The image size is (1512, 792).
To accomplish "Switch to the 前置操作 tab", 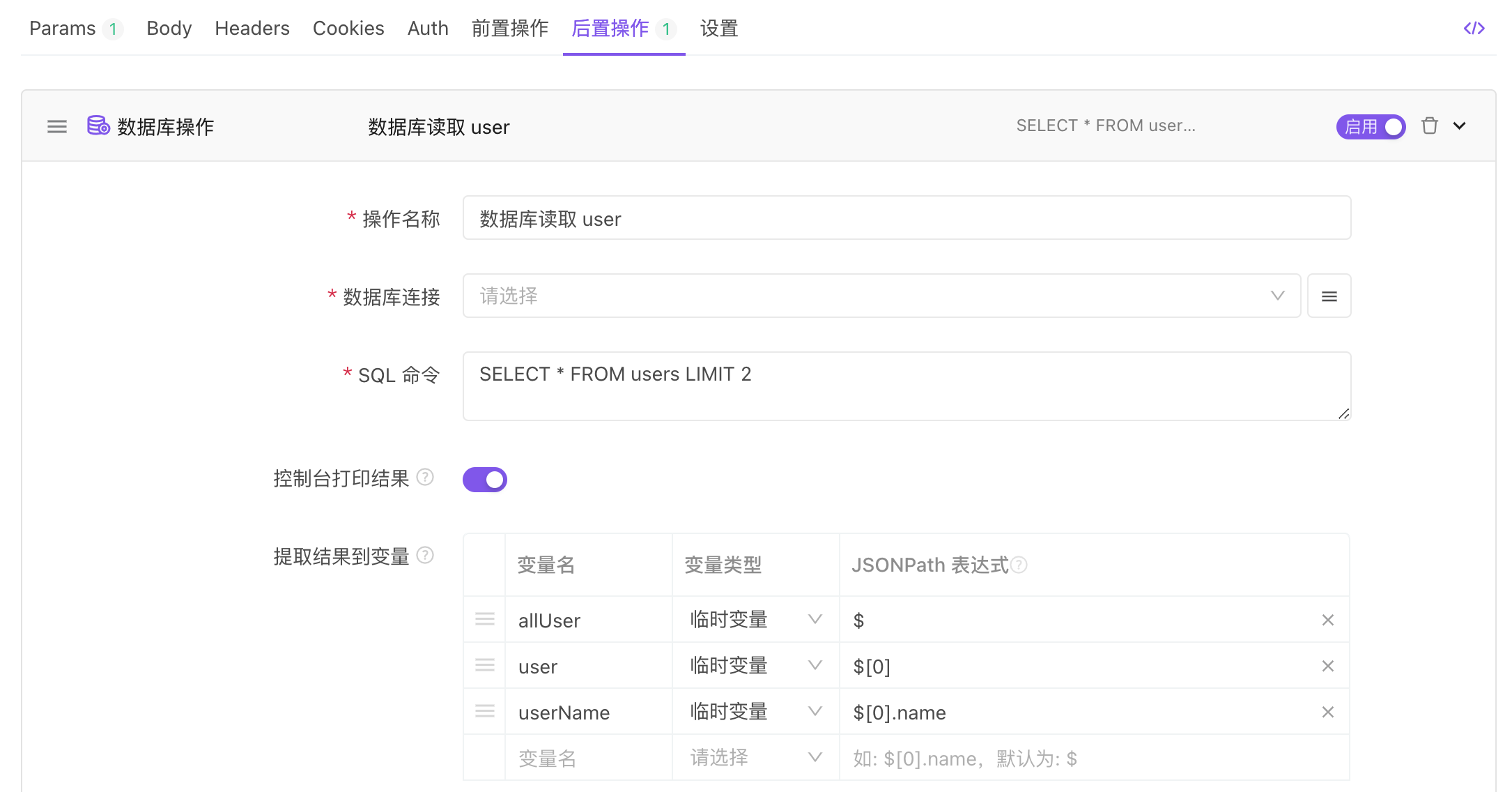I will tap(509, 29).
